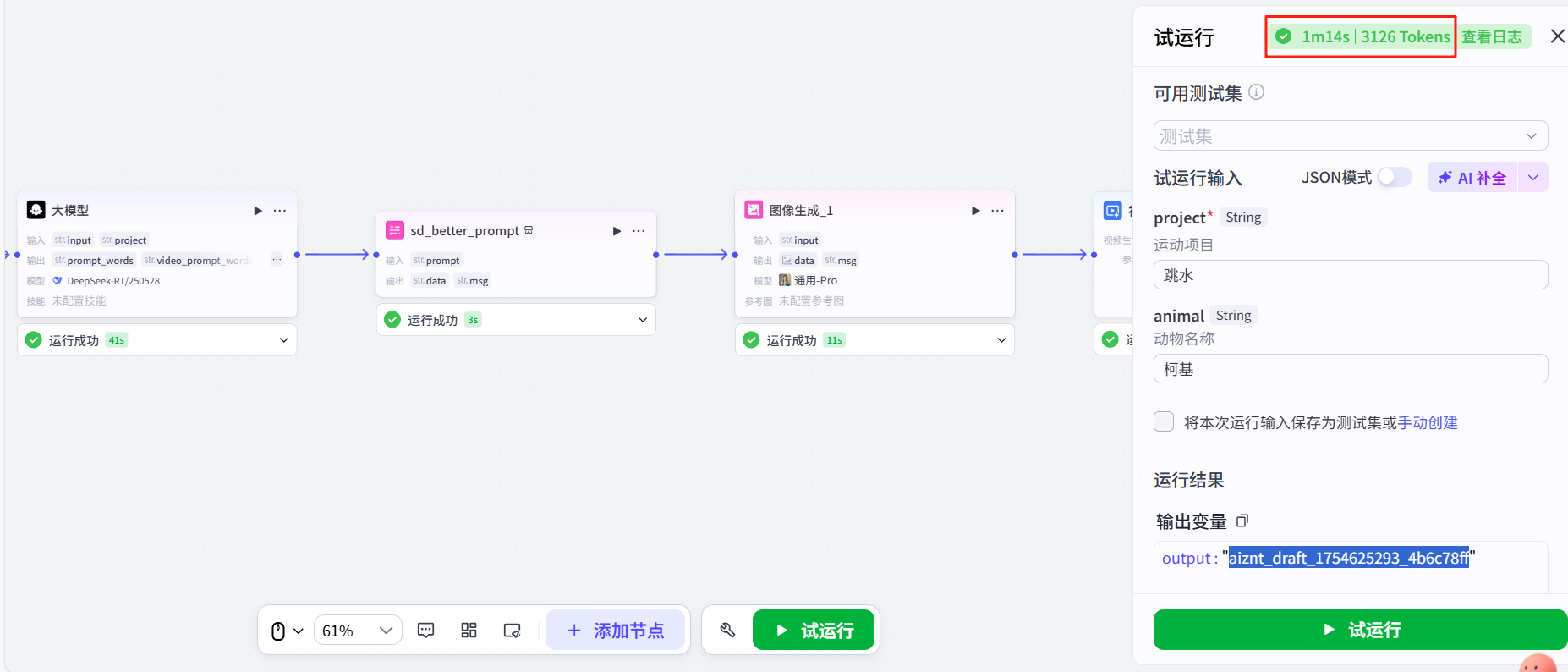Click the 图像生成_1 node image icon
Viewport: 1568px width, 672px height.
[754, 210]
